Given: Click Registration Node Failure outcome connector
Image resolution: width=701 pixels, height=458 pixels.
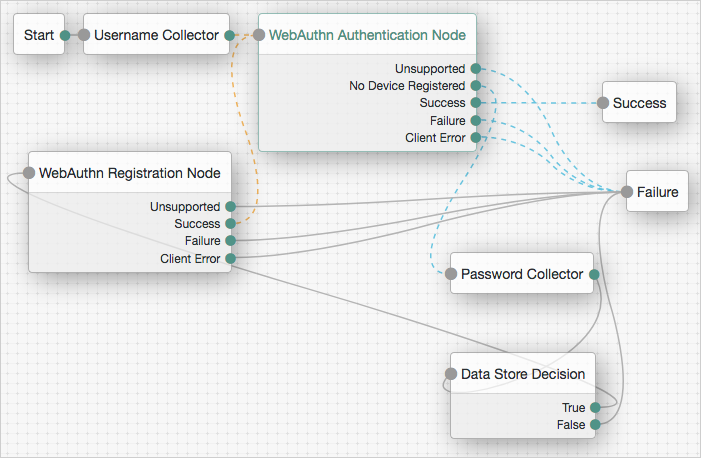Looking at the screenshot, I should point(231,241).
